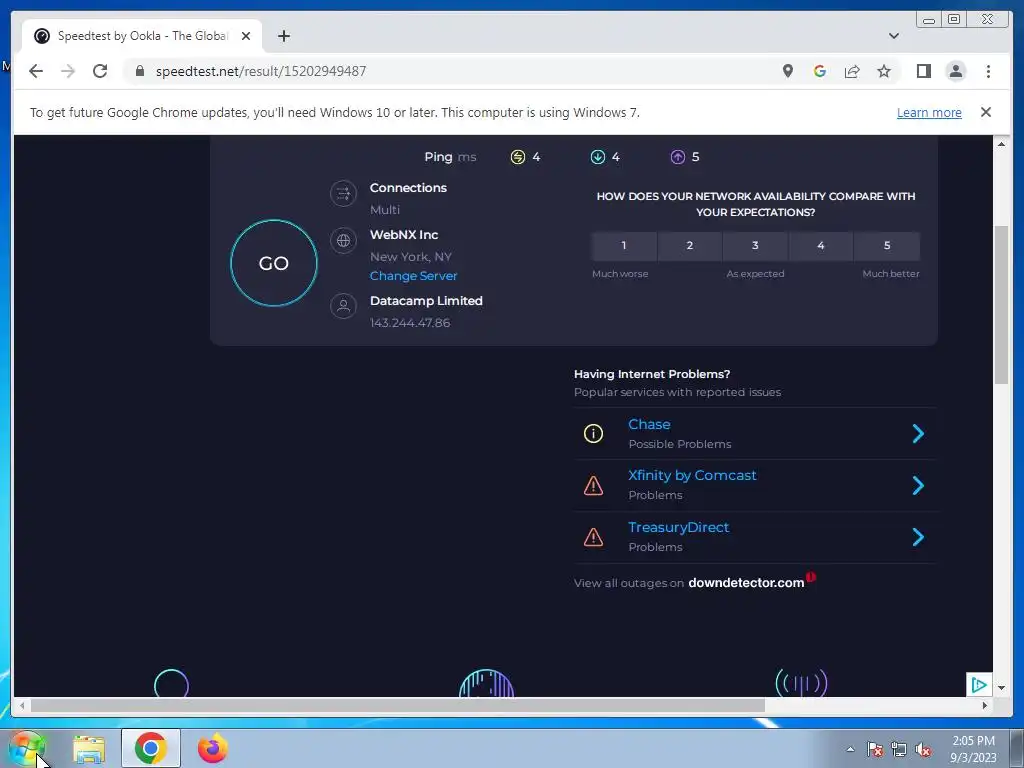Click the AdChoices icon

pyautogui.click(x=978, y=684)
